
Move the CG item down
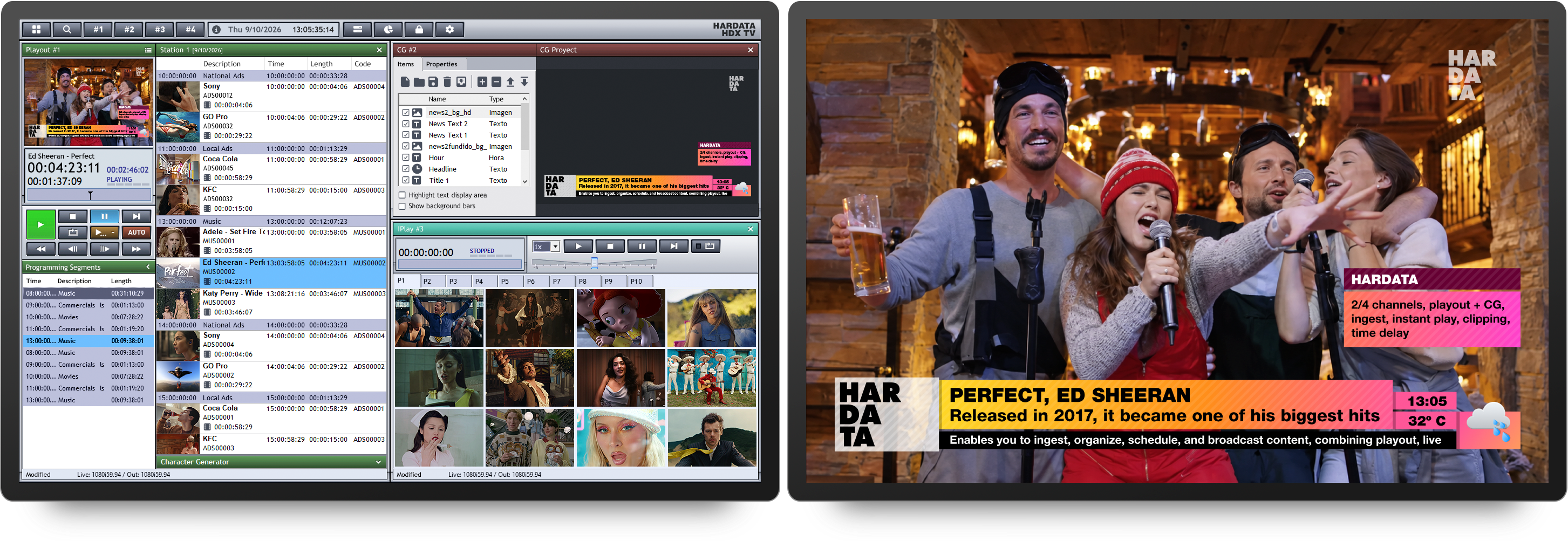tap(524, 81)
